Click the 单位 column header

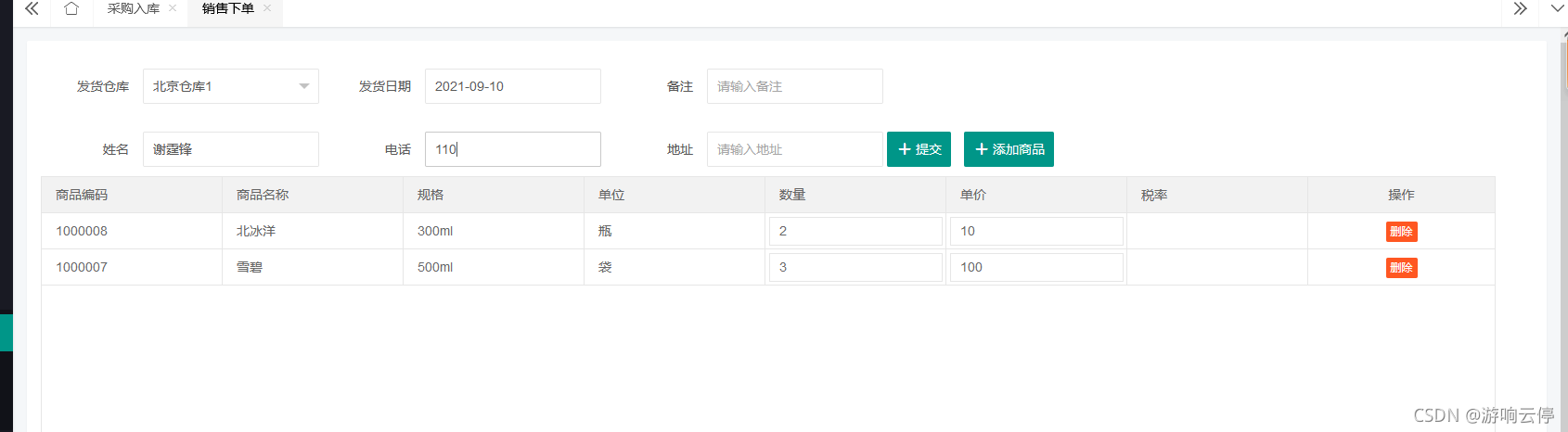675,195
